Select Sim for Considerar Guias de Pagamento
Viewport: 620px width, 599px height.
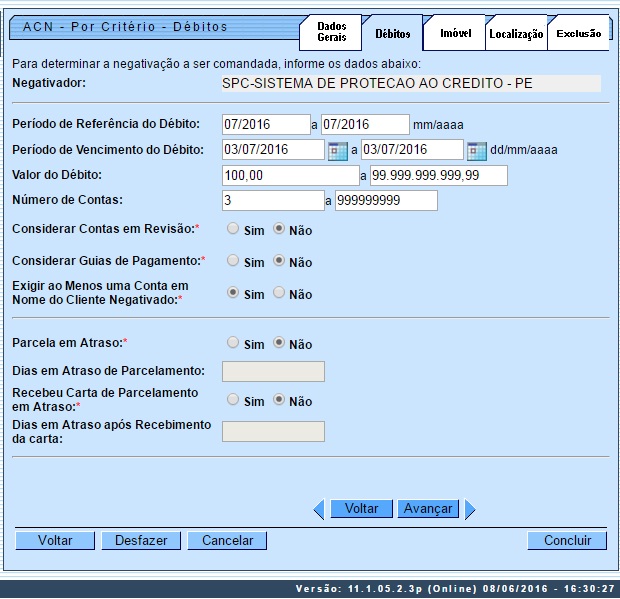[x=233, y=261]
